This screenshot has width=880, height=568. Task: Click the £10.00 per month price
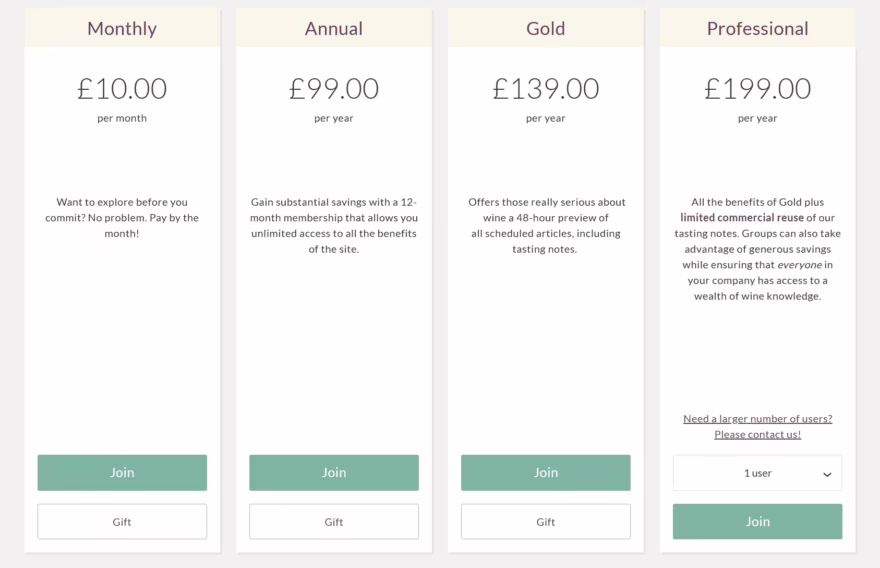click(122, 89)
